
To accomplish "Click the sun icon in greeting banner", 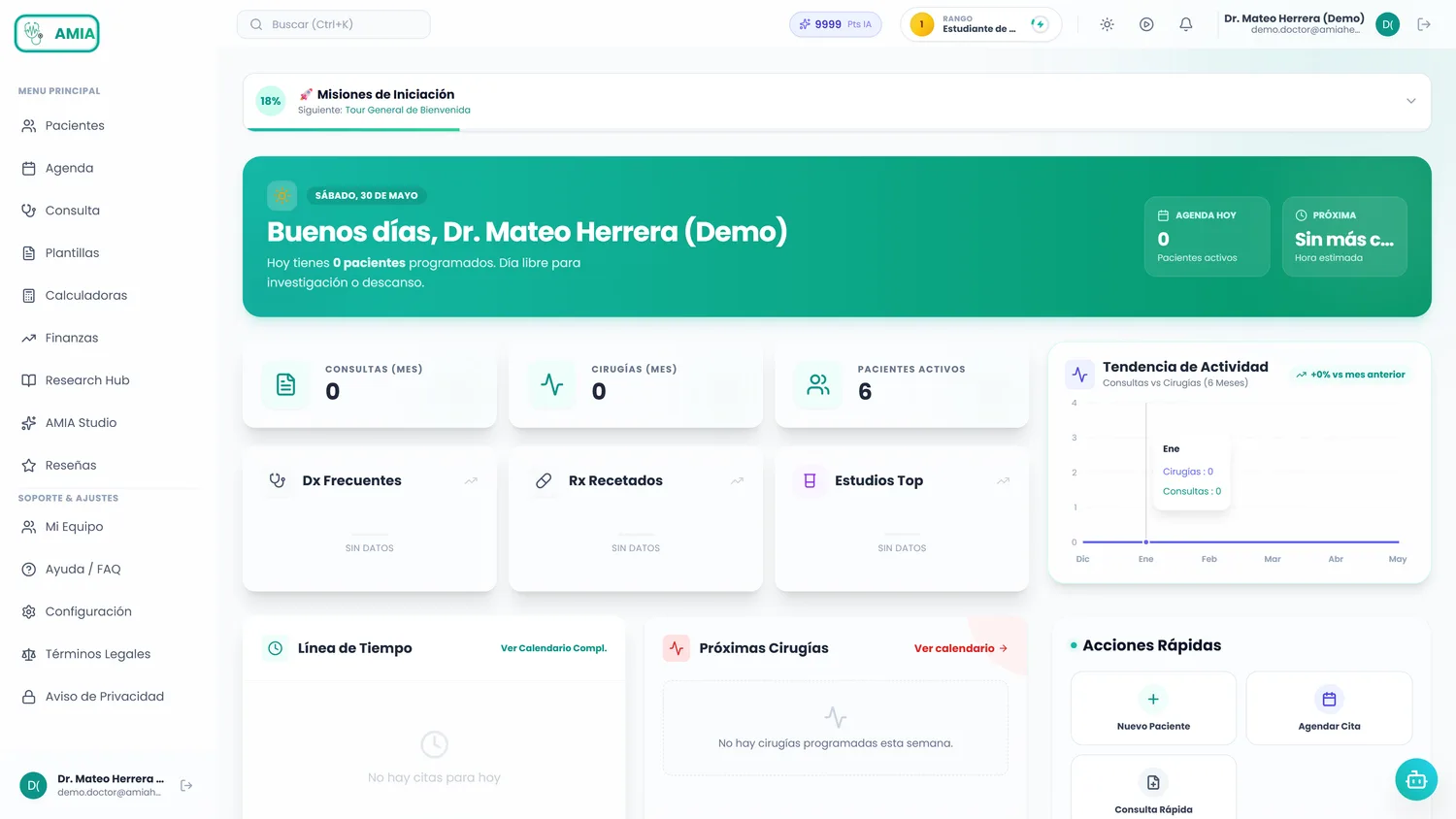I will pyautogui.click(x=282, y=195).
